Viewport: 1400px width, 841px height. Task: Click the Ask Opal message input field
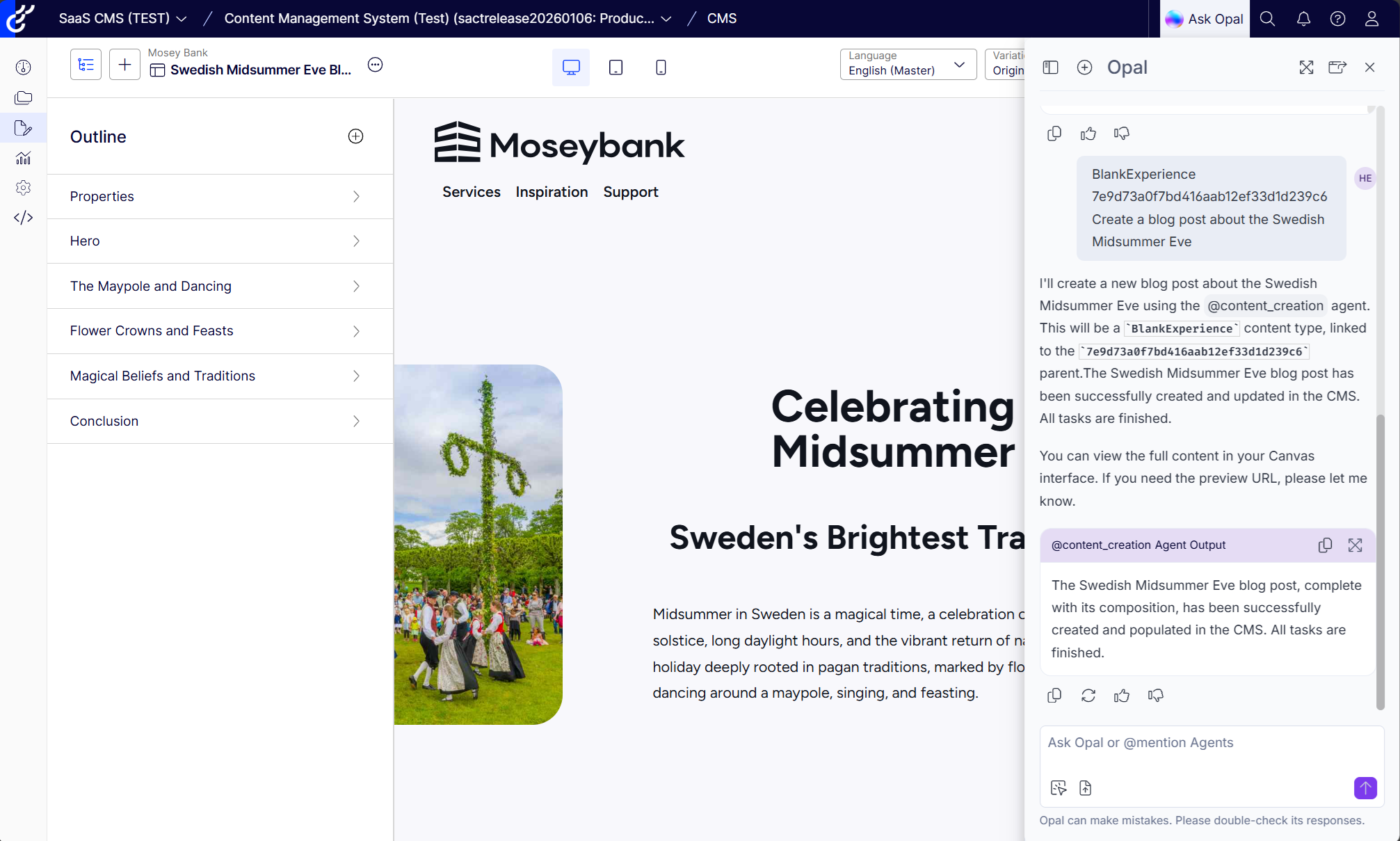(x=1210, y=743)
